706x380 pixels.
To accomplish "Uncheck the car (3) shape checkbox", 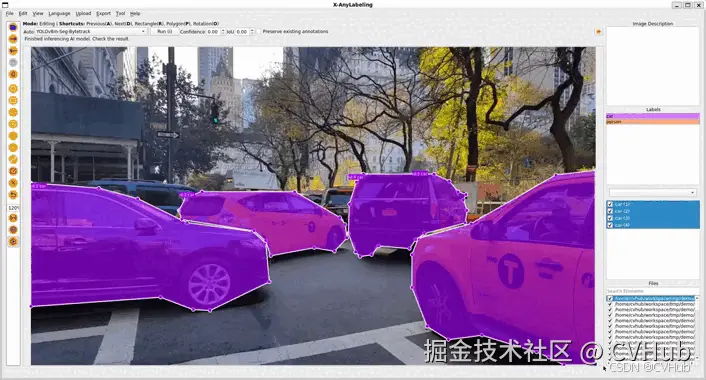I will (610, 218).
